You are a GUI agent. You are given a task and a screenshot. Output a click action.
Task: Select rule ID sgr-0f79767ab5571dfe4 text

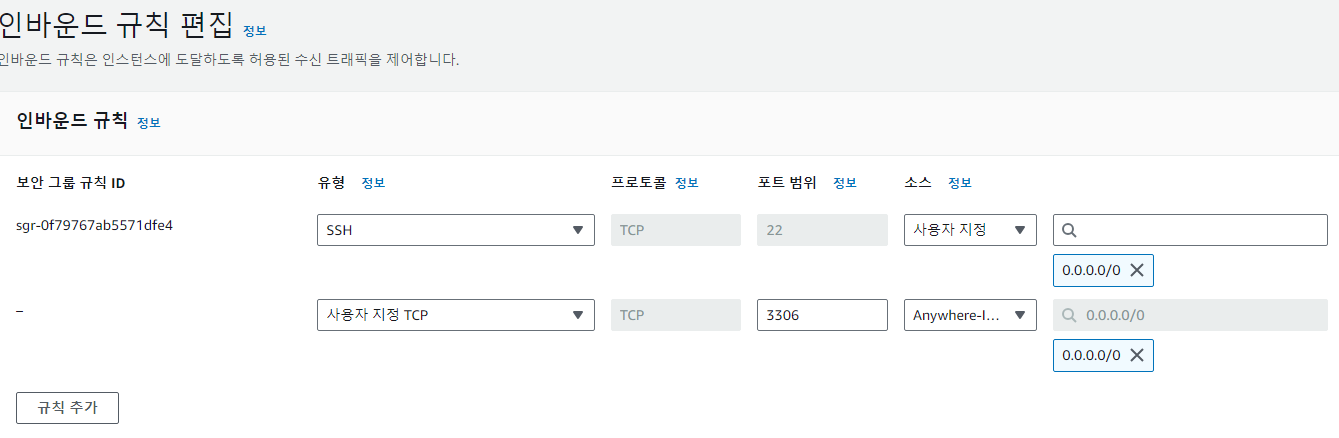point(95,225)
